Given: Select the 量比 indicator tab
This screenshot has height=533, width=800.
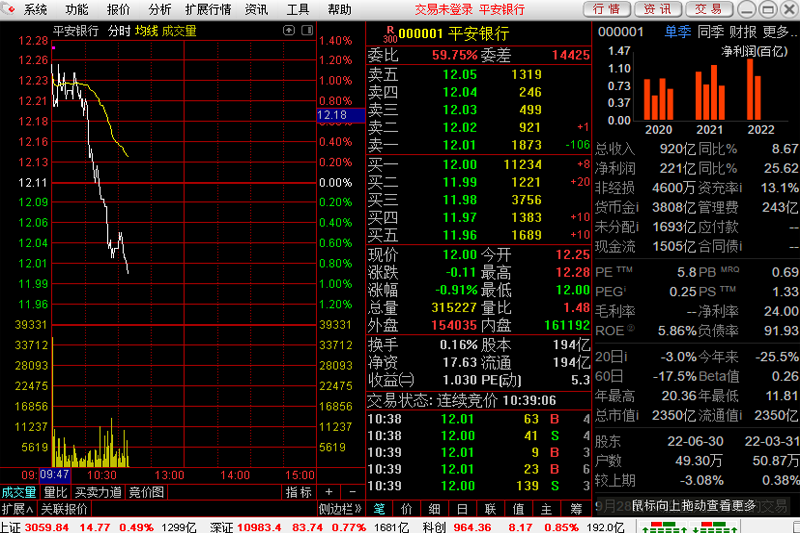Looking at the screenshot, I should [x=56, y=492].
